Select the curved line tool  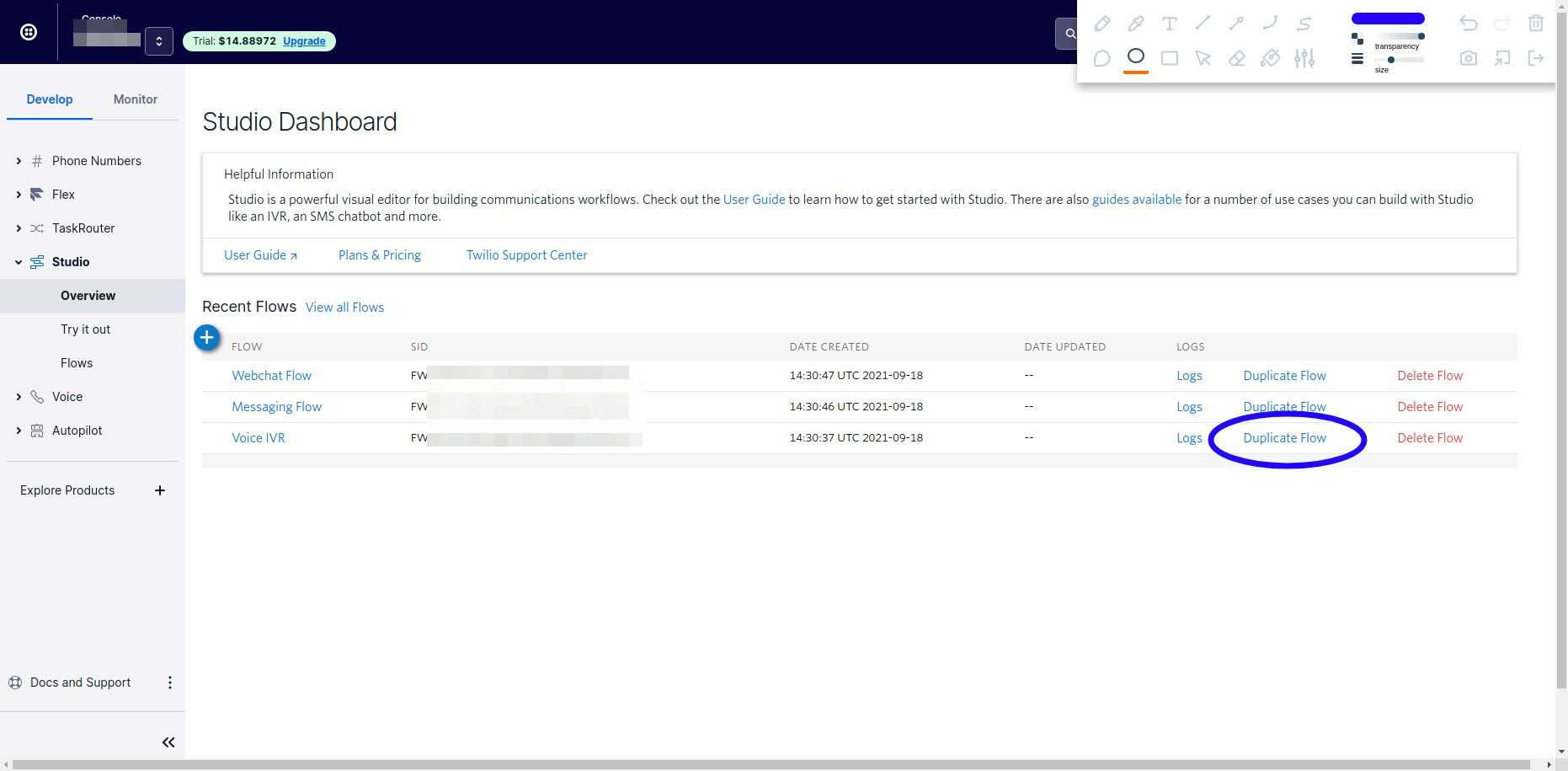click(x=1270, y=24)
